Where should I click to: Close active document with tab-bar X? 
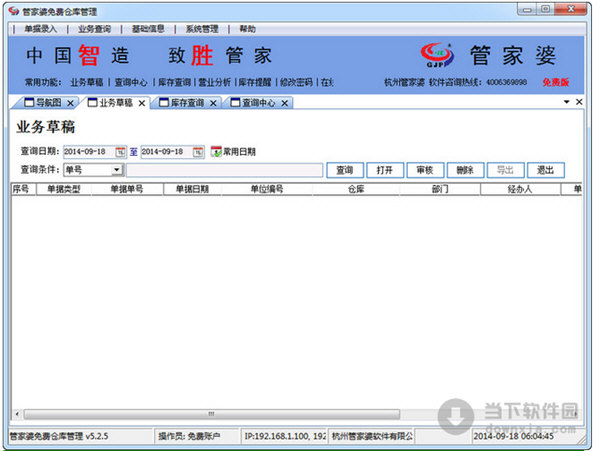[579, 102]
